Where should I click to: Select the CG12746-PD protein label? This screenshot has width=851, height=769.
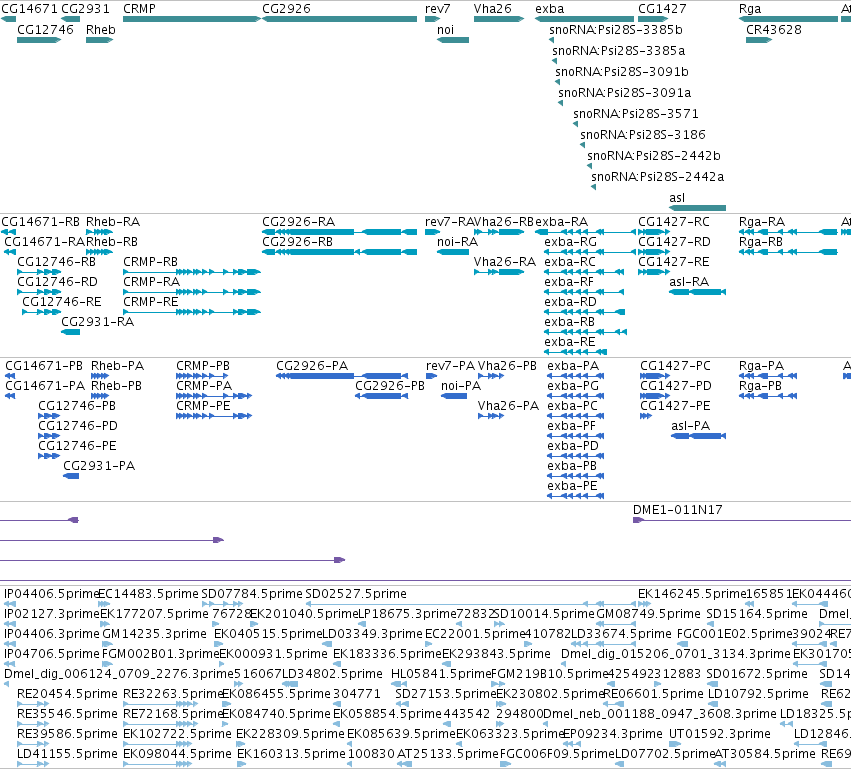pyautogui.click(x=78, y=427)
